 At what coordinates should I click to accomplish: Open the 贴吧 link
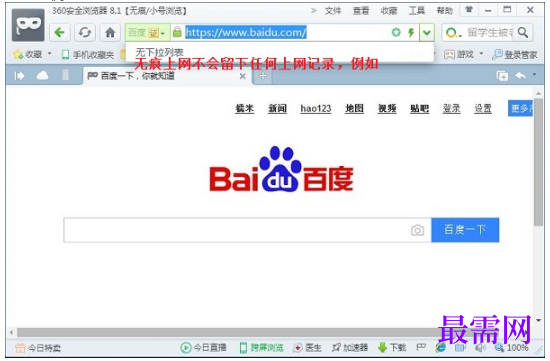click(420, 108)
